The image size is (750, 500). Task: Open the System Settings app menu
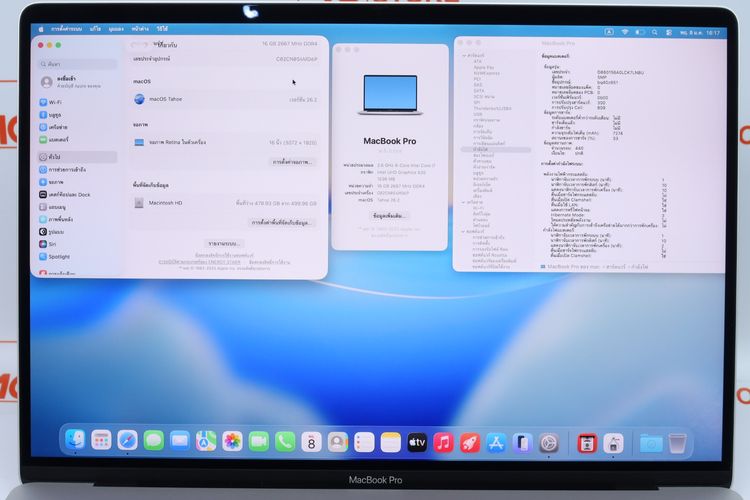[66, 29]
